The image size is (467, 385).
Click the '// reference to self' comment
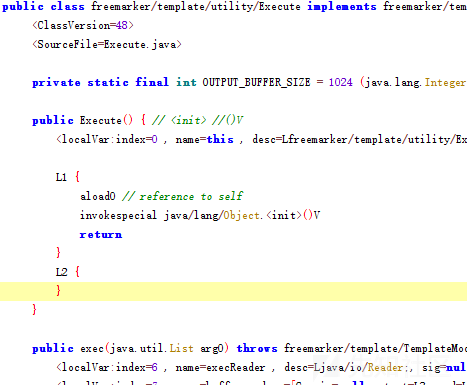coord(183,196)
